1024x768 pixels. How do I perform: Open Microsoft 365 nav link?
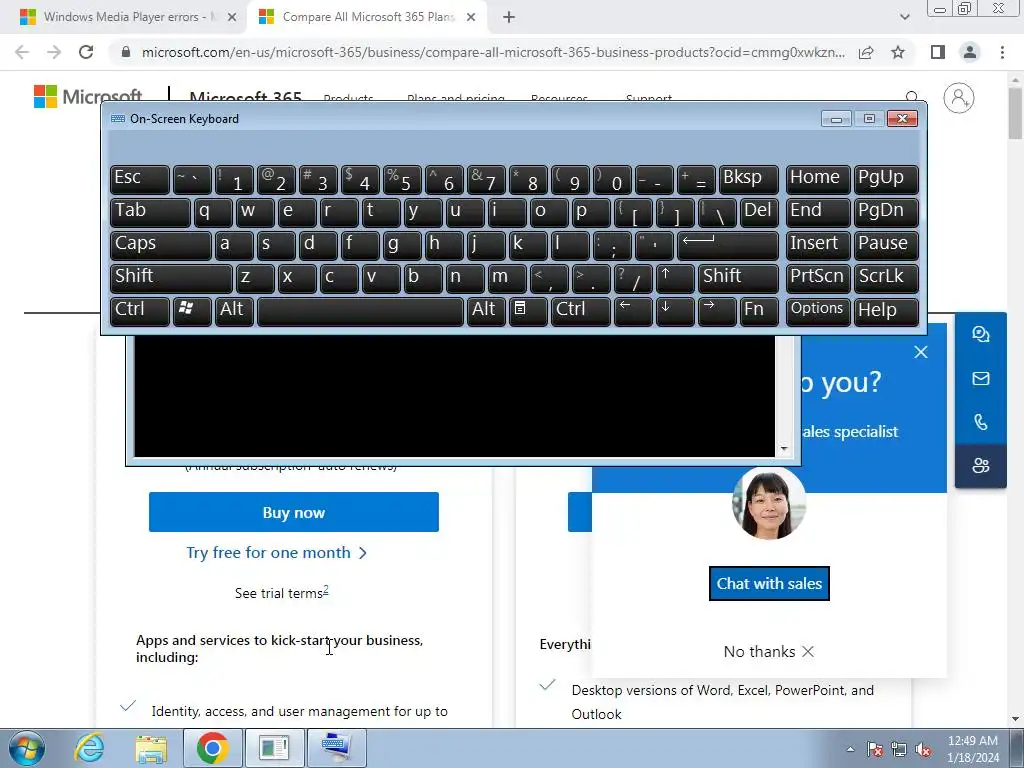pyautogui.click(x=246, y=97)
